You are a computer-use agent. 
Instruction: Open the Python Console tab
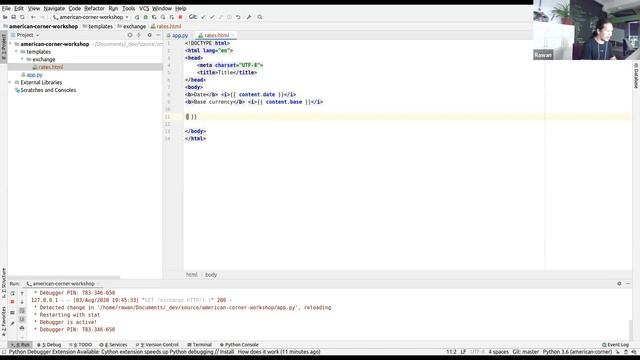tap(239, 345)
